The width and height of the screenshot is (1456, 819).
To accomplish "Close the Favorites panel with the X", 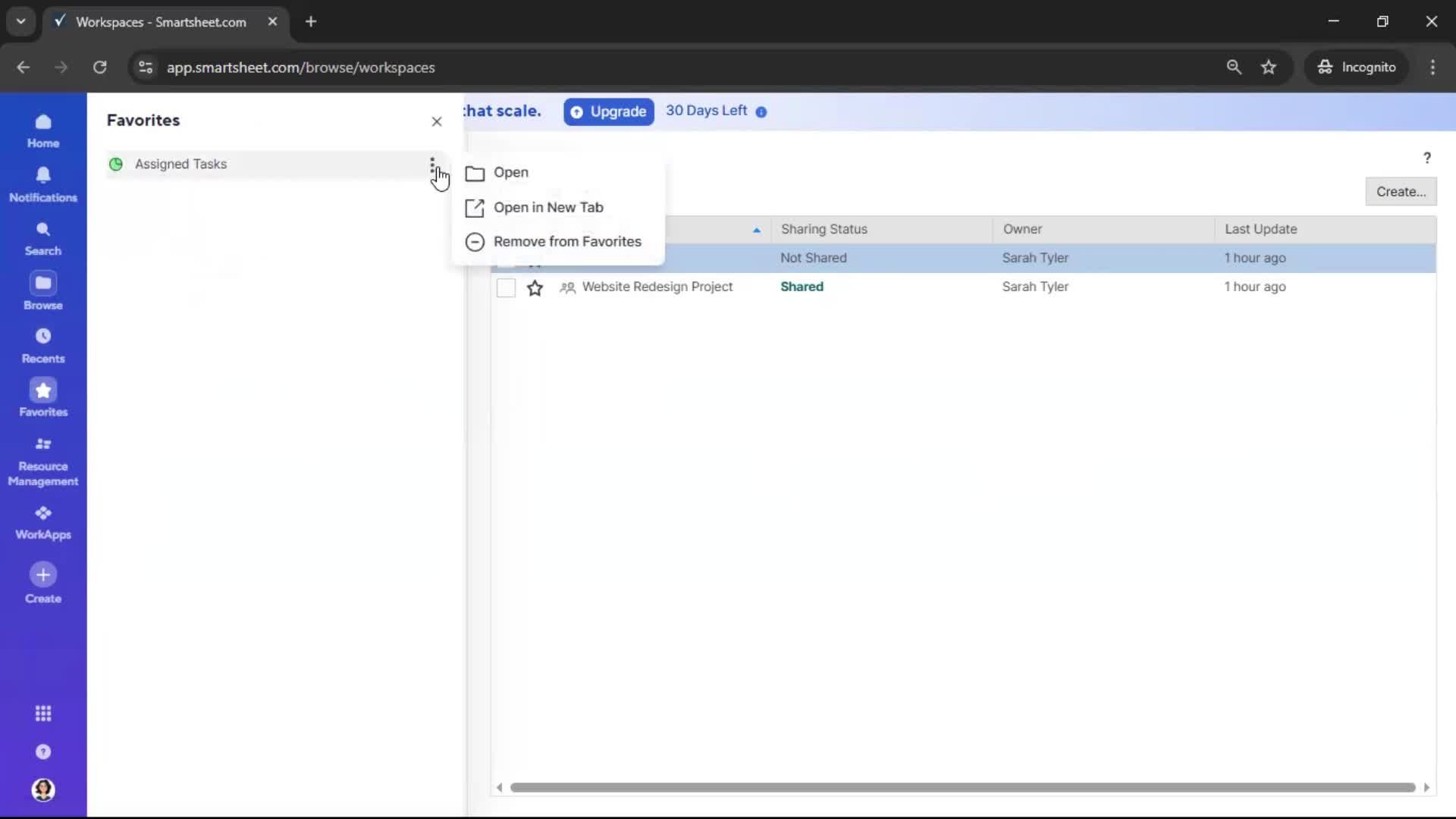I will click(437, 121).
